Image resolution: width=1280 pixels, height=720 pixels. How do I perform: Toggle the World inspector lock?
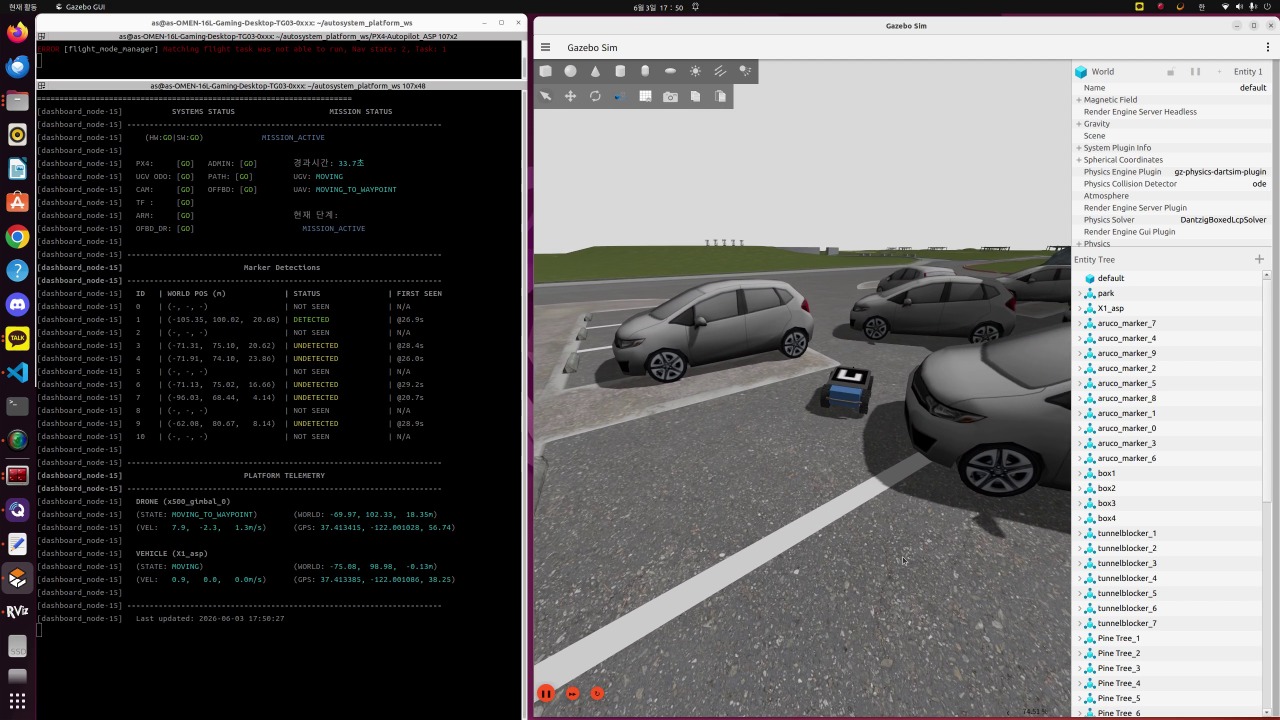1170,72
